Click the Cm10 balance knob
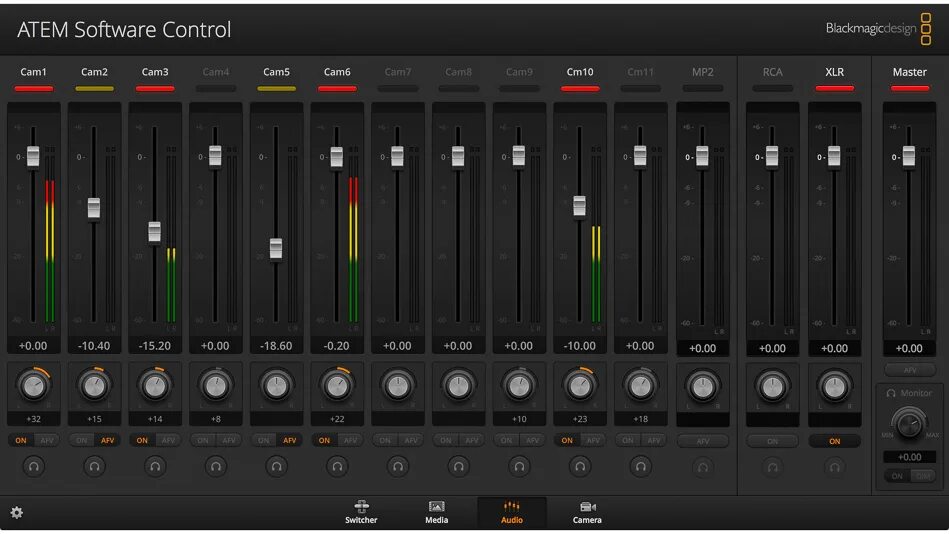Image resolution: width=949 pixels, height=534 pixels. click(x=580, y=386)
